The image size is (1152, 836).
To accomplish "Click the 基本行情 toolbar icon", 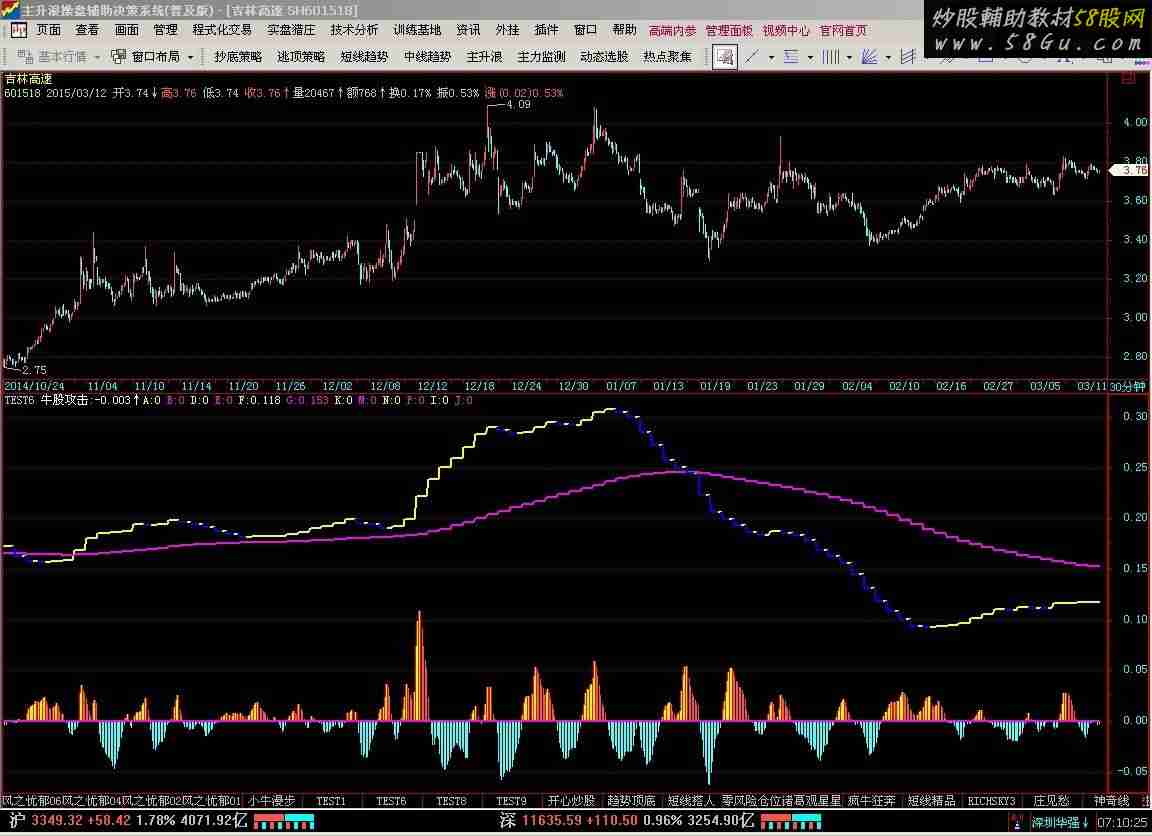I will pyautogui.click(x=25, y=57).
